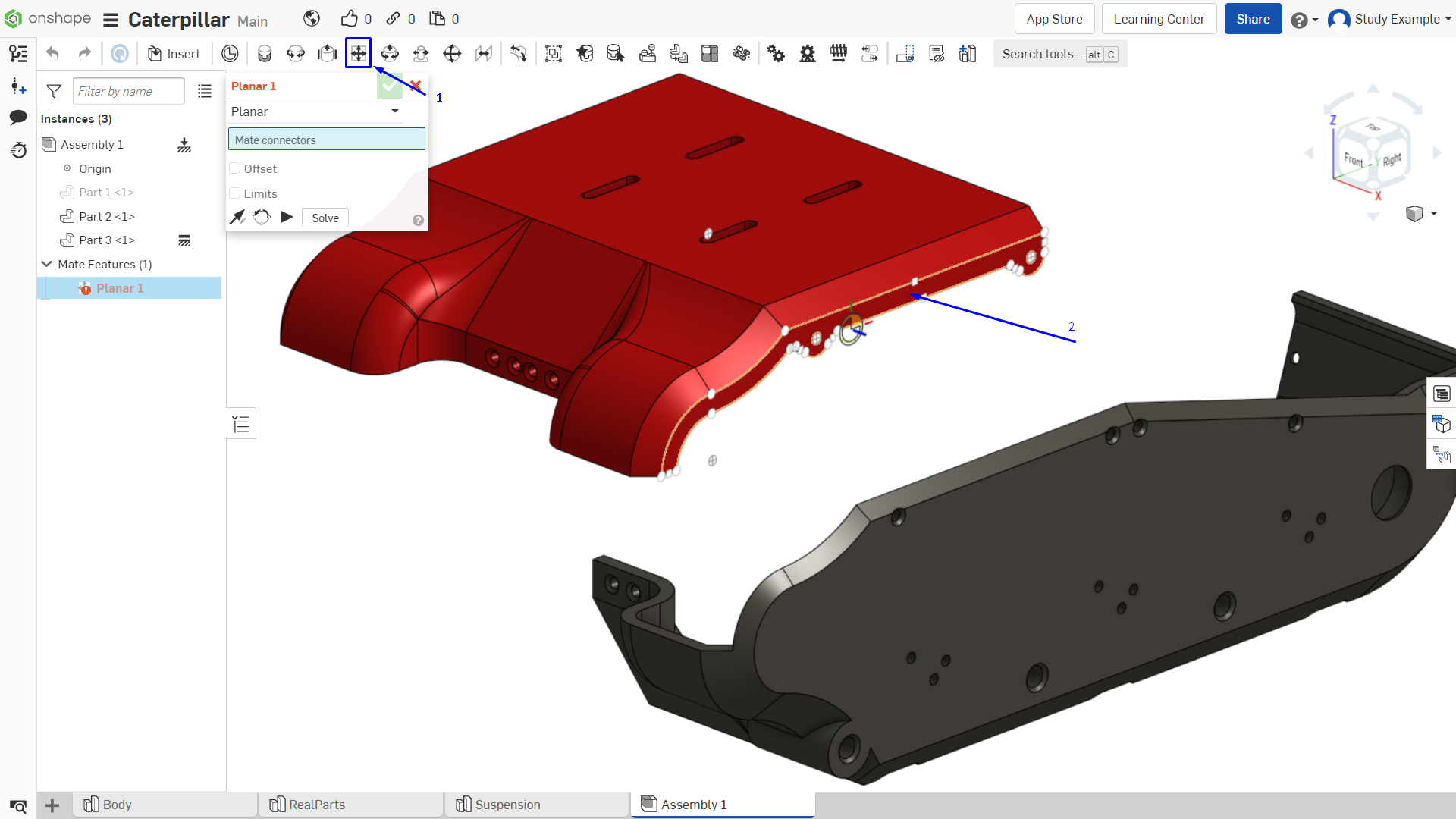Viewport: 1456px width, 819px height.
Task: Click the redo arrow
Action: click(x=85, y=54)
